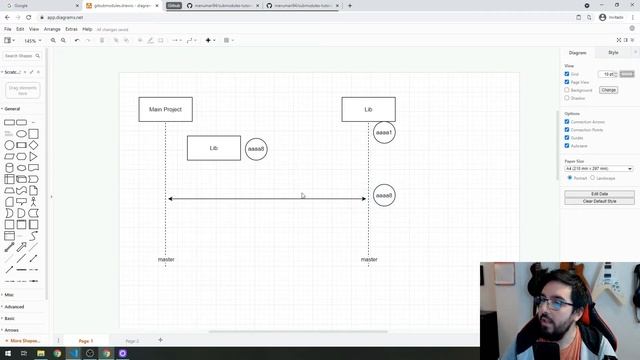Select the triangle shape in General palette
Image resolution: width=640 pixels, height=360 pixels.
tap(33, 156)
